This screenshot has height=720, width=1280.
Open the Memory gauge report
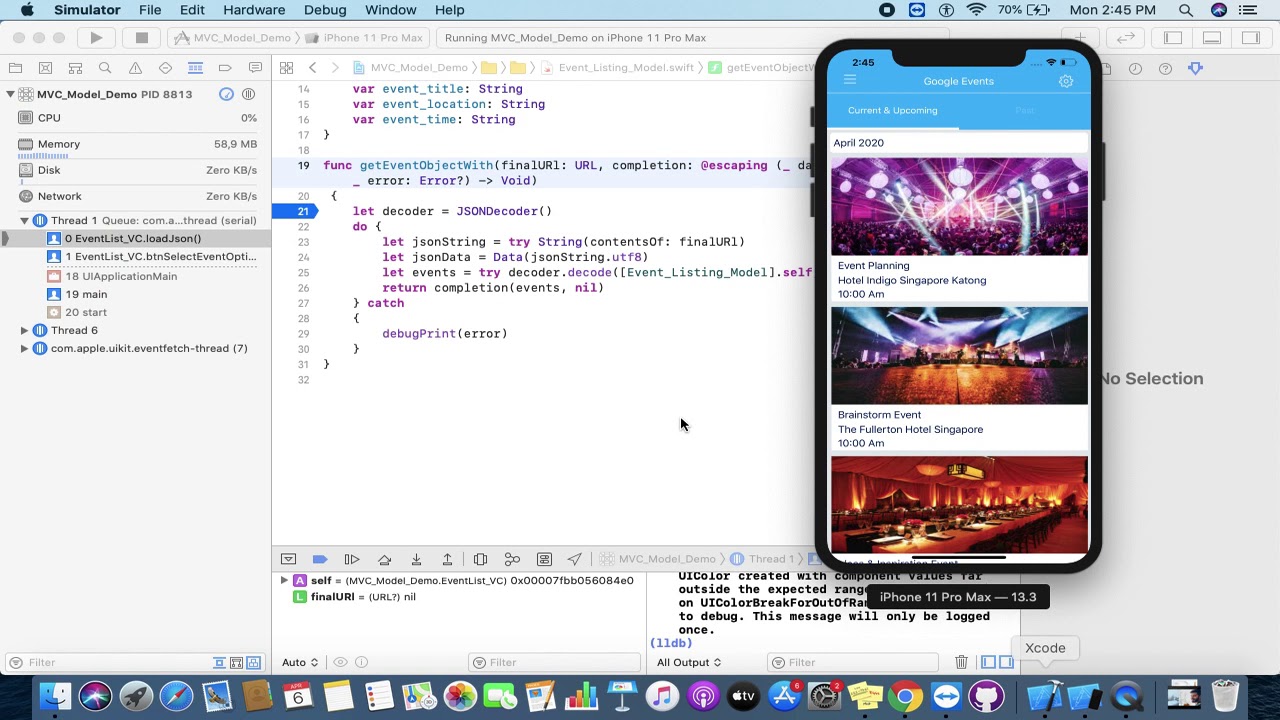[x=135, y=144]
